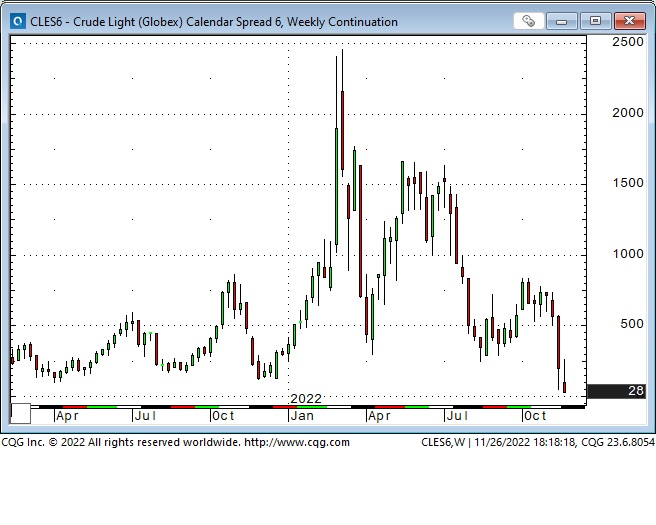The height and width of the screenshot is (525, 656).
Task: Click the first 'Oct' label on time axis
Action: pos(223,416)
